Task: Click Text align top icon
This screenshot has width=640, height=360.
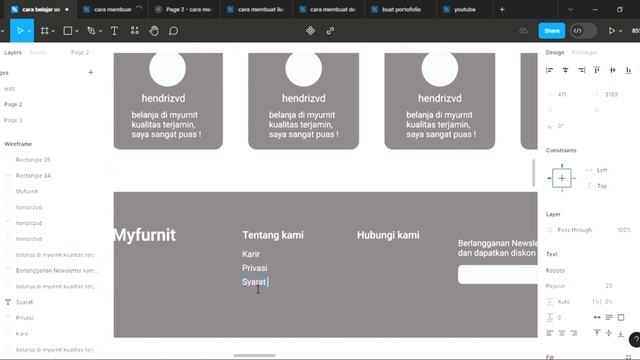Action: click(597, 333)
